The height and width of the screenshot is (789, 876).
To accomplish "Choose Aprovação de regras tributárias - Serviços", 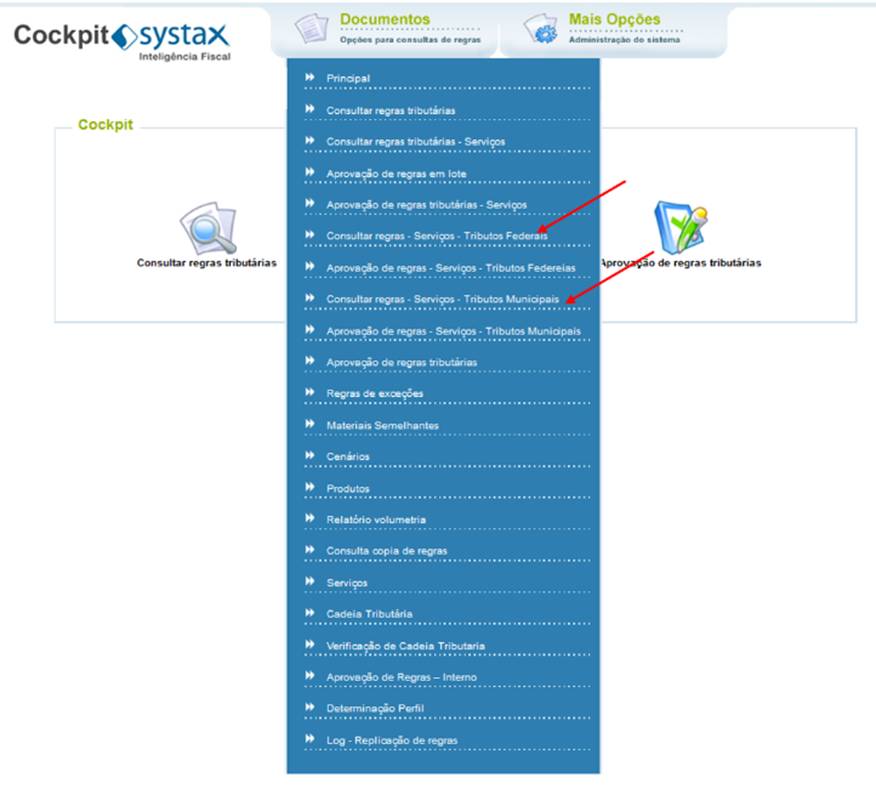I will coord(426,205).
